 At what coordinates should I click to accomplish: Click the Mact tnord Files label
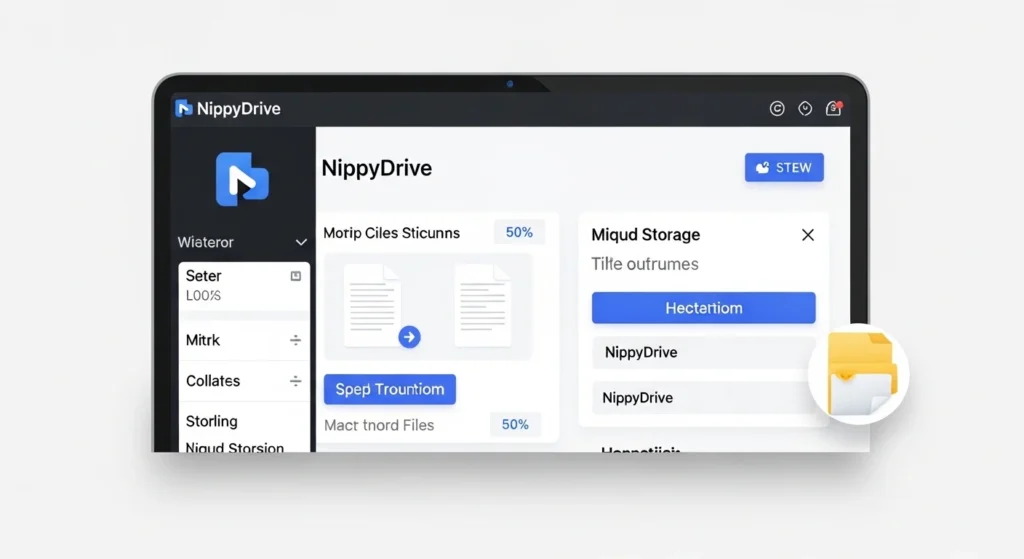[379, 425]
